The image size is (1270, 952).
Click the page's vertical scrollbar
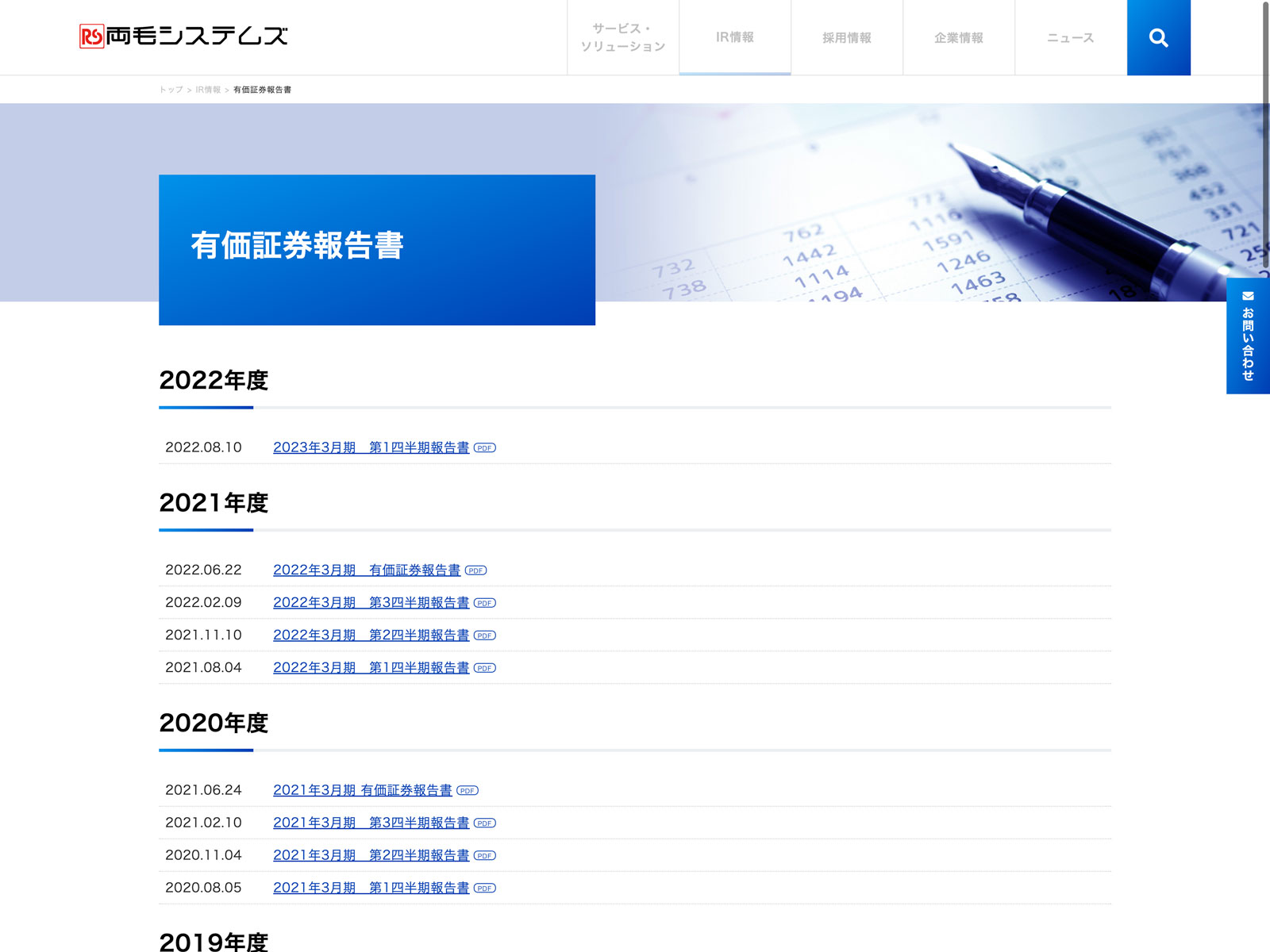[x=1265, y=135]
